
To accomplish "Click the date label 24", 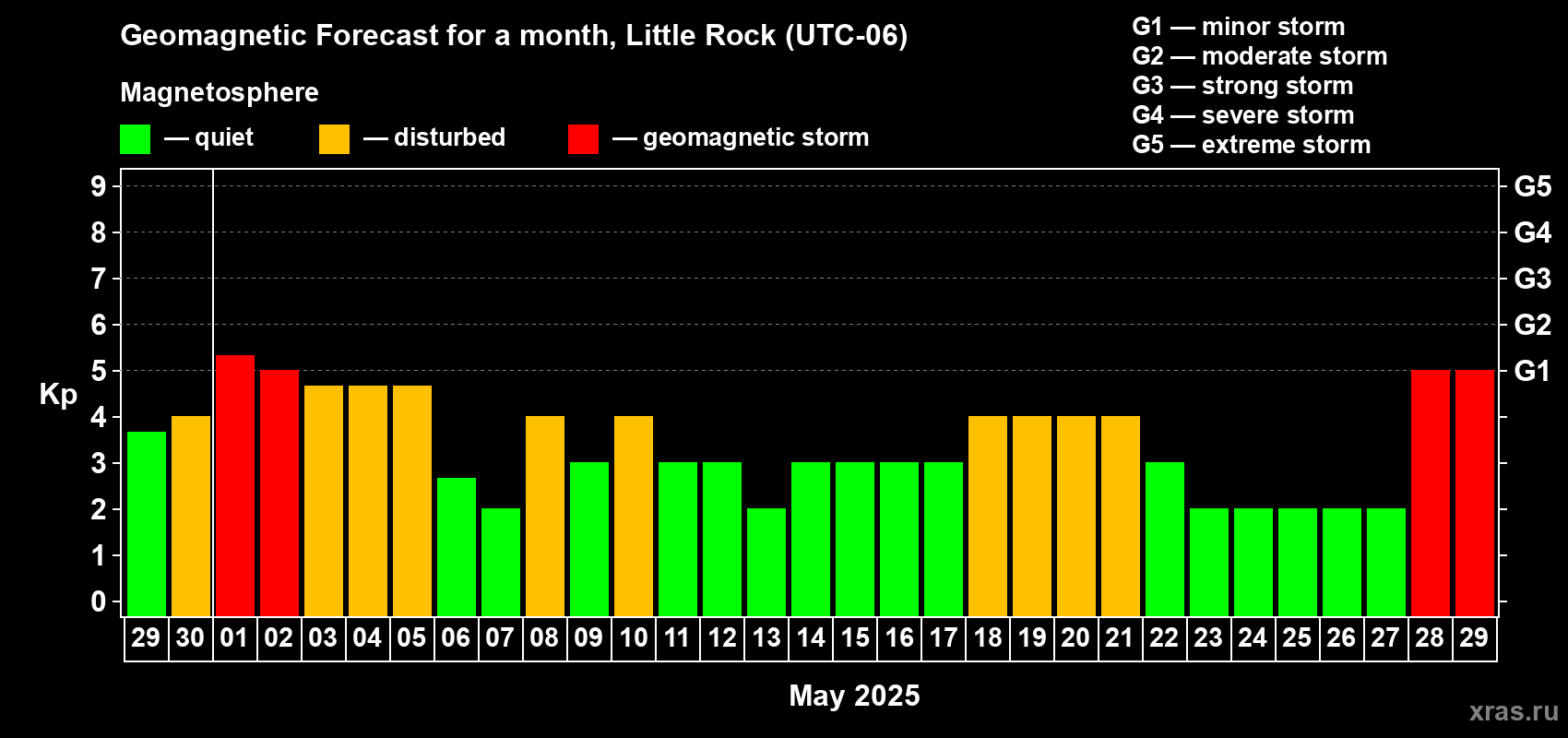I will 1253,638.
